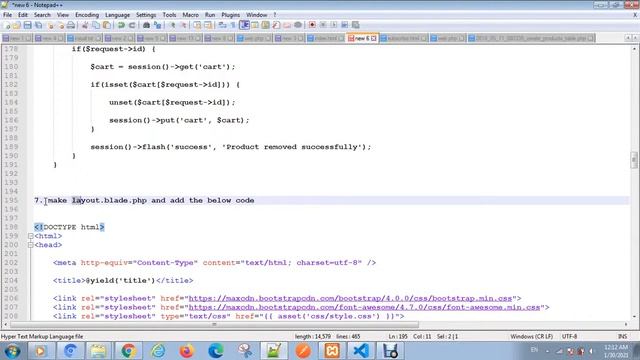Image resolution: width=640 pixels, height=360 pixels.
Task: Click the Undo toolbar icon
Action: (121, 25)
